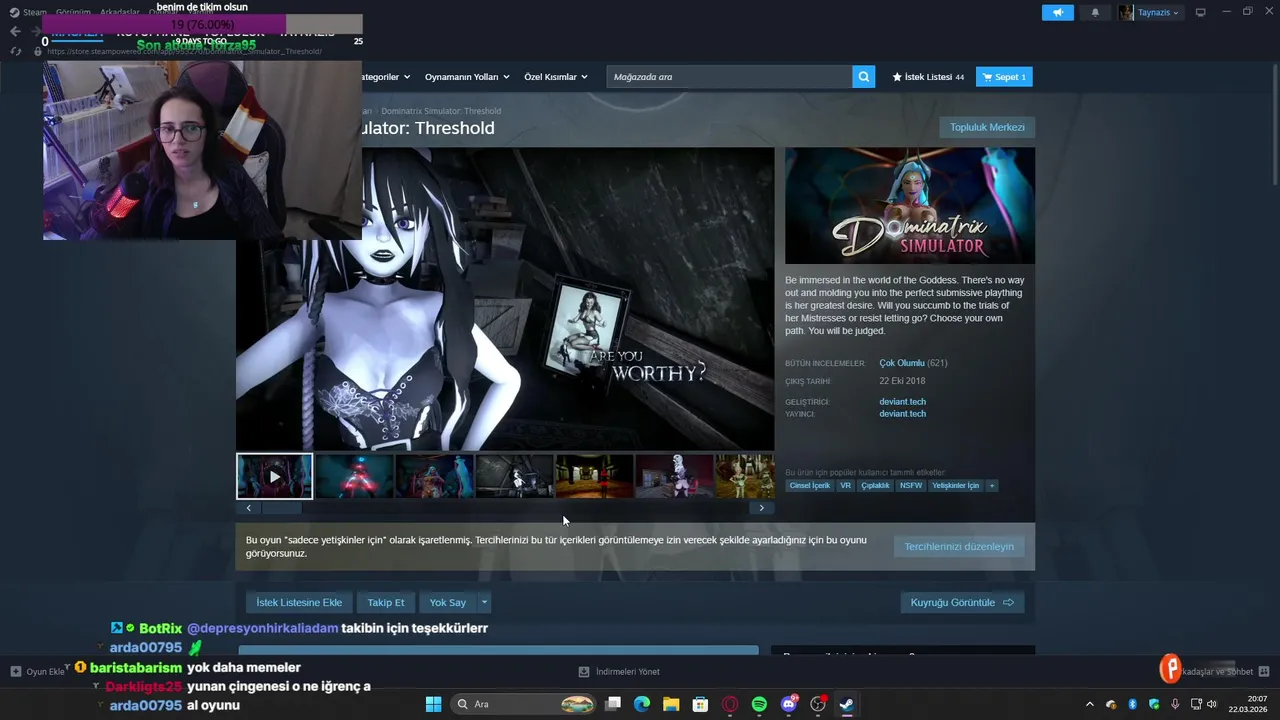Type in the Mağazada ara search field
This screenshot has width=1280, height=720.
(729, 77)
